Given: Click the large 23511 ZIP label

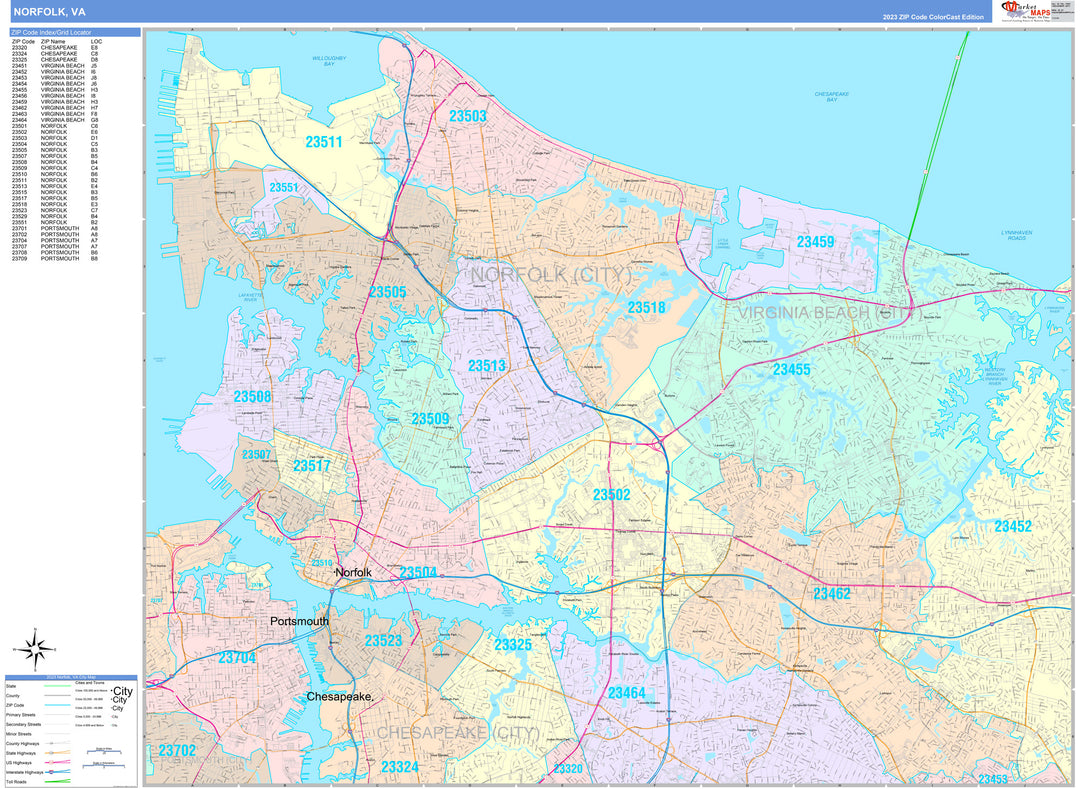Looking at the screenshot, I should click(x=323, y=143).
